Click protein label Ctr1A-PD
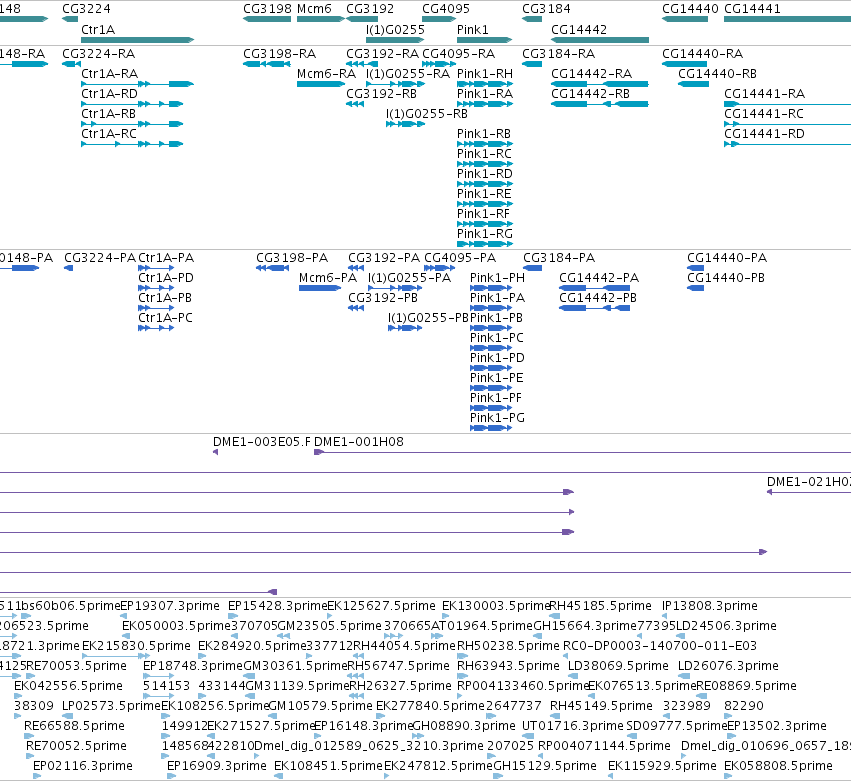The height and width of the screenshot is (781, 851). [x=166, y=278]
